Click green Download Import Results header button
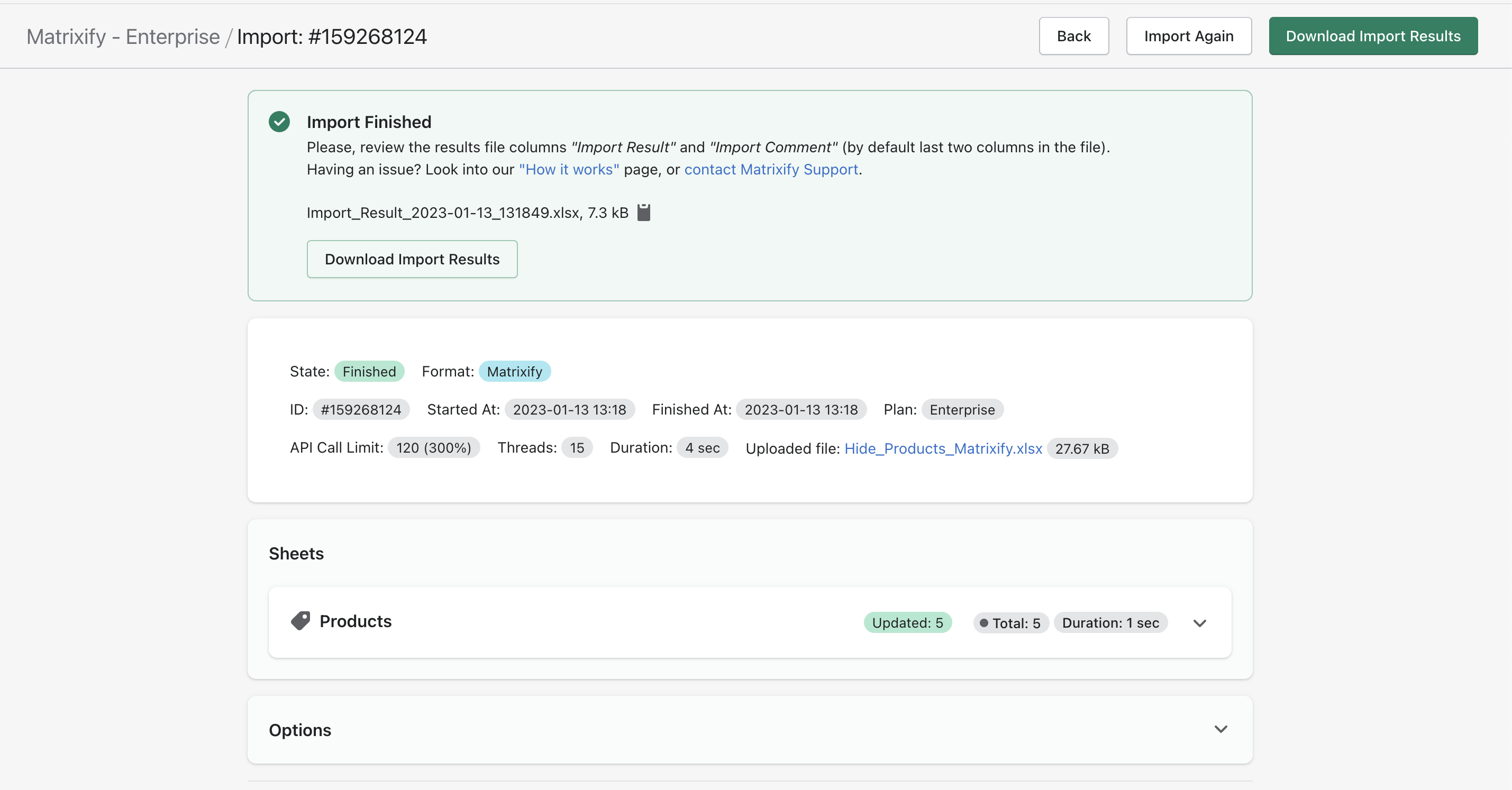 click(1373, 36)
